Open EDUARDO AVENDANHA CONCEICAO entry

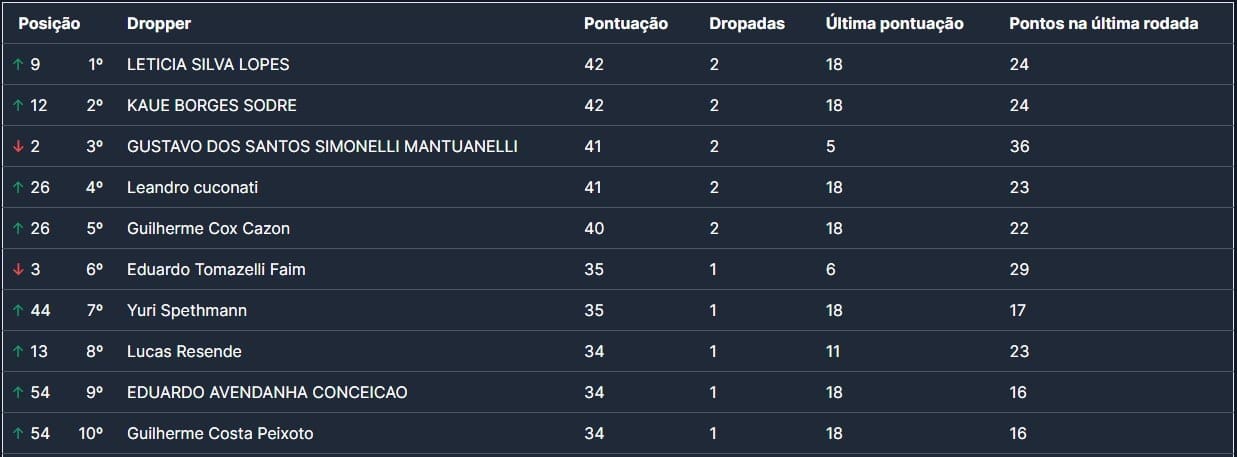tap(267, 392)
